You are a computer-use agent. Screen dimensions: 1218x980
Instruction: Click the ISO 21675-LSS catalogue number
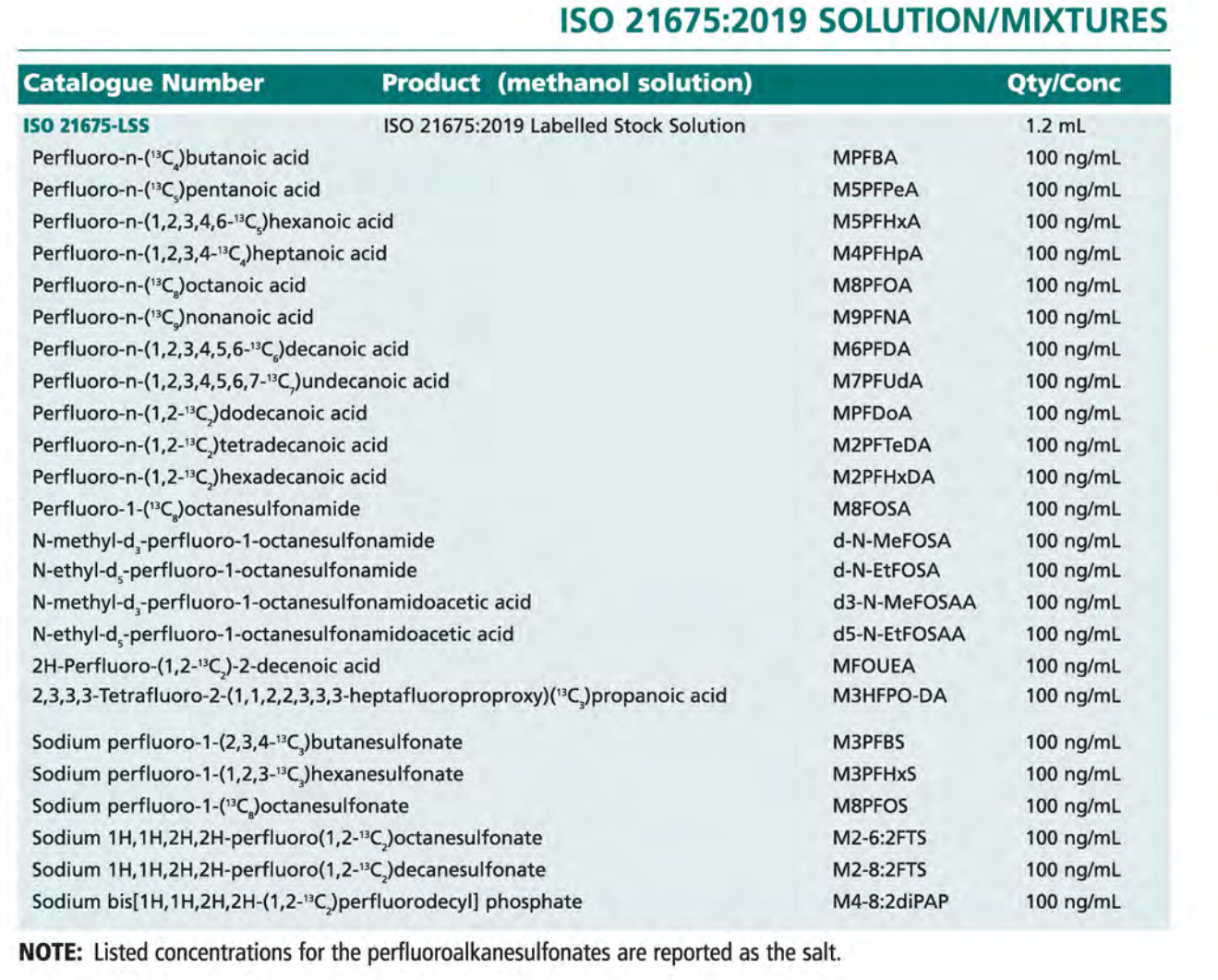(86, 126)
